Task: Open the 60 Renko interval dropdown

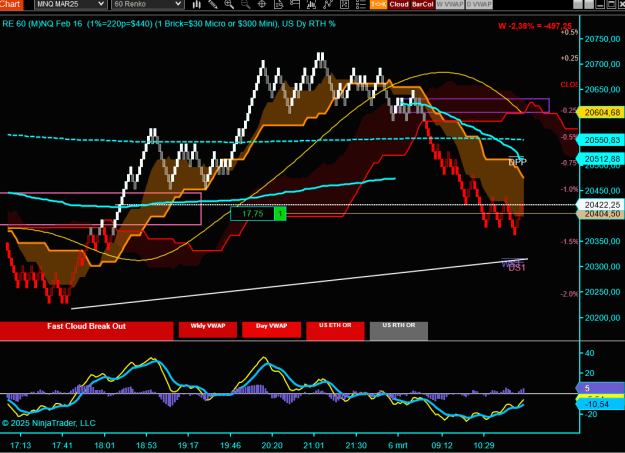Action: pyautogui.click(x=147, y=4)
